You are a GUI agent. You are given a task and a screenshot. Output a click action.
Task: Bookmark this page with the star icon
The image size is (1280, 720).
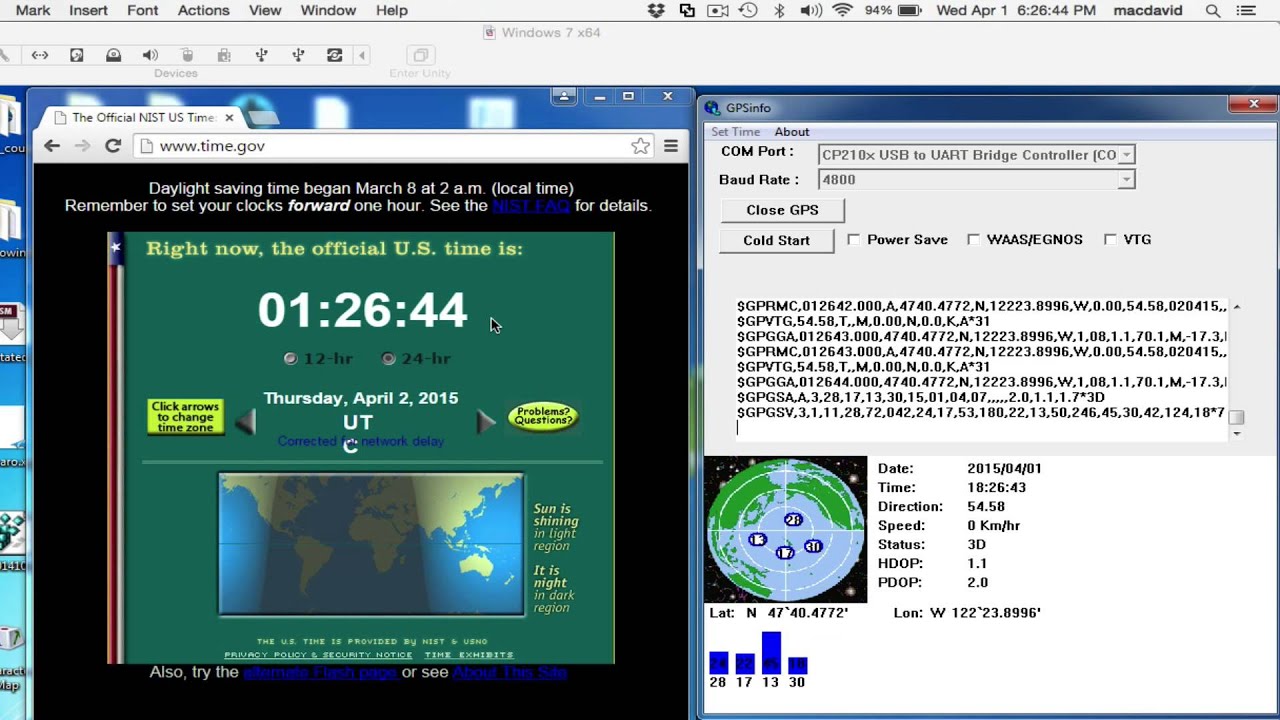tap(640, 146)
